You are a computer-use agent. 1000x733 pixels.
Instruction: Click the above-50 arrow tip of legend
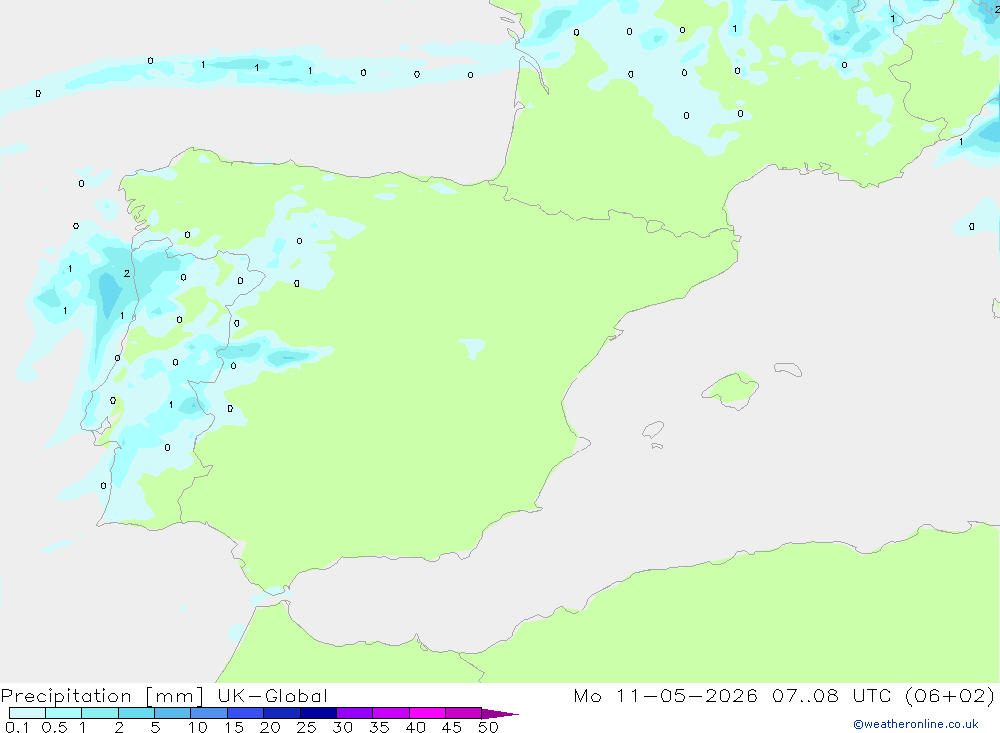click(x=500, y=713)
